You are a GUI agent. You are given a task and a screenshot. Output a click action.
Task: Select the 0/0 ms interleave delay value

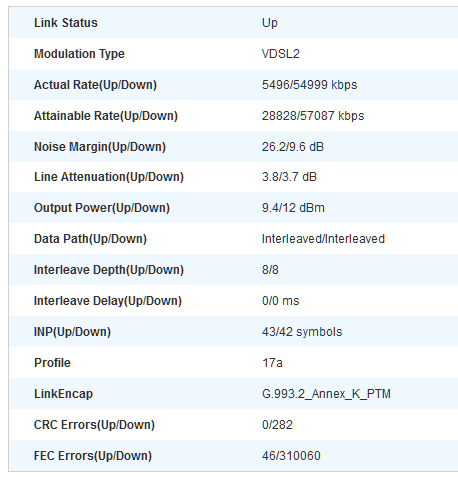tap(280, 301)
